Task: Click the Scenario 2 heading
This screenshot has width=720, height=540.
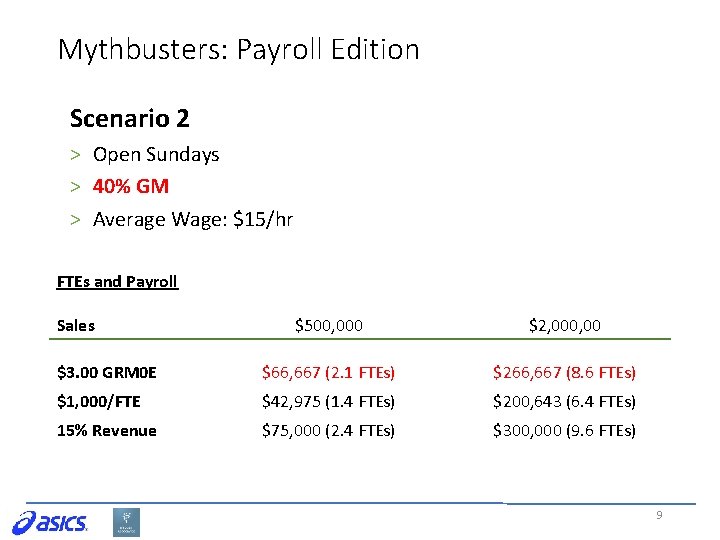Action: (x=129, y=118)
